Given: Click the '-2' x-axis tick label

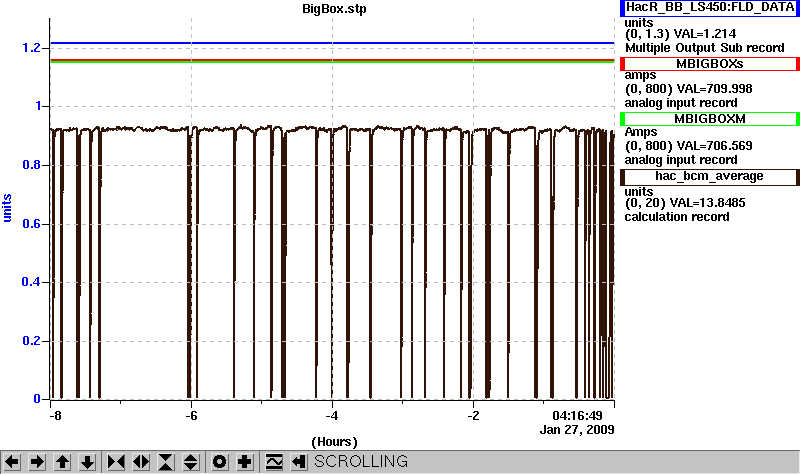Looking at the screenshot, I should point(473,416).
